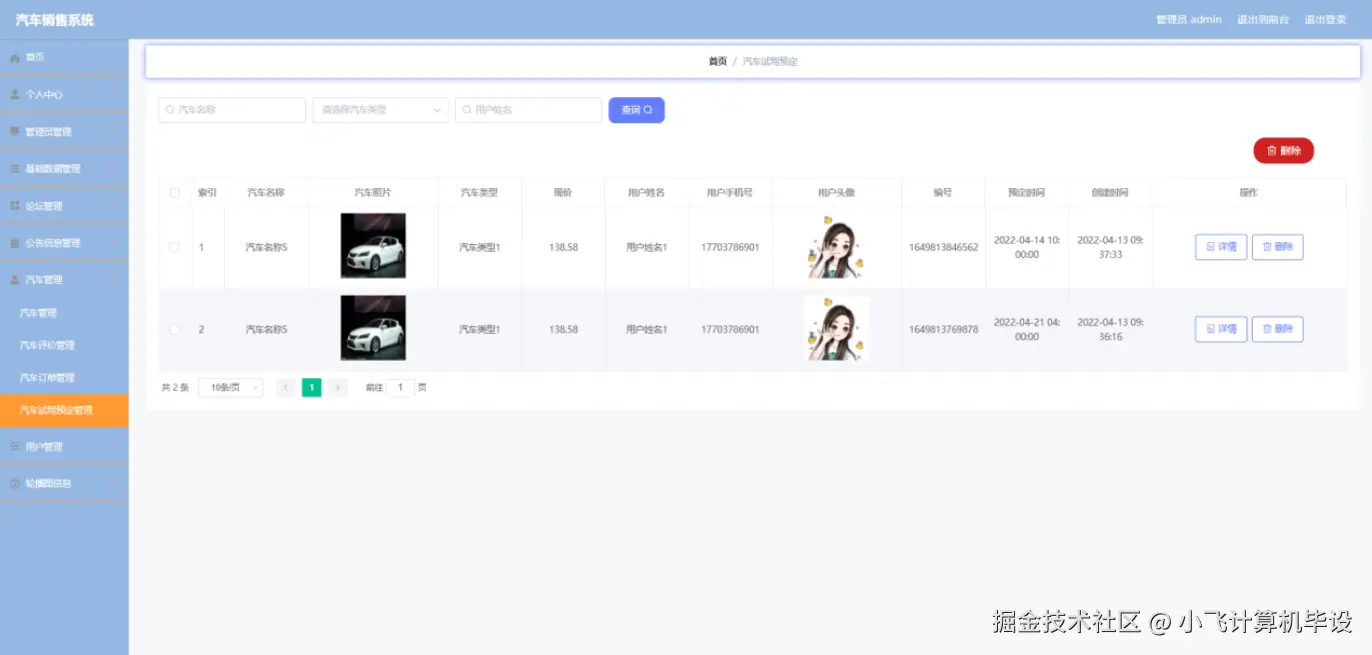This screenshot has width=1372, height=655.
Task: Click 共 2 条 total count text
Action: pos(175,388)
